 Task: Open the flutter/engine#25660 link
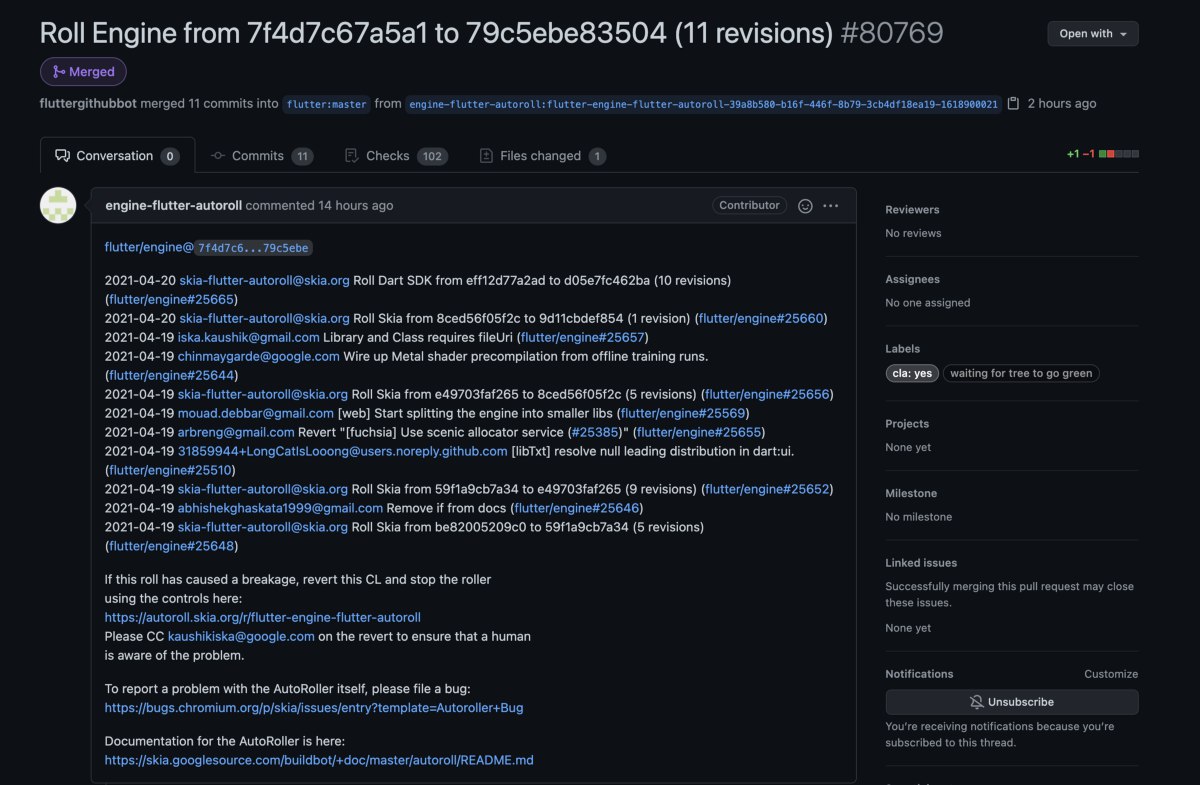point(761,318)
